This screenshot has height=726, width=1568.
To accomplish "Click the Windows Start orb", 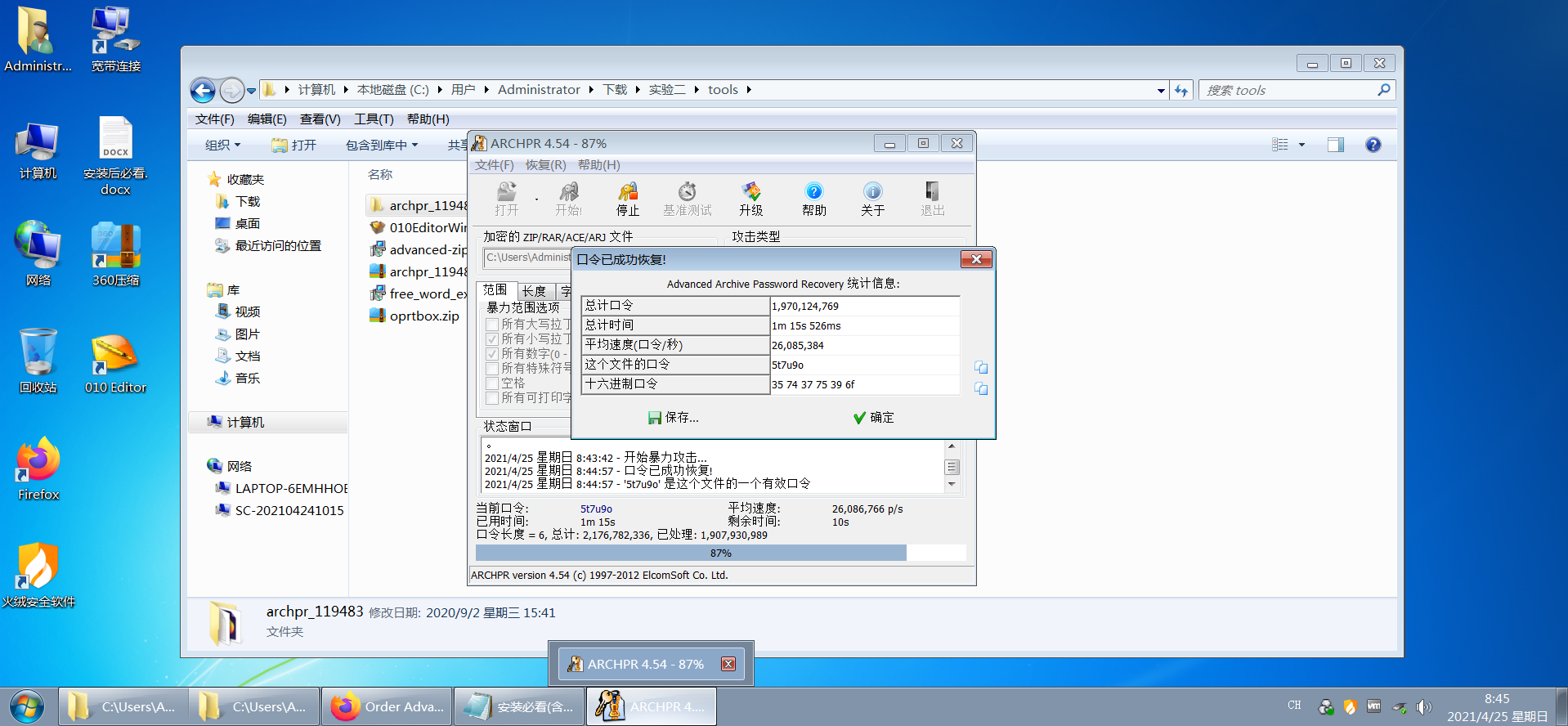I will pos(27,706).
